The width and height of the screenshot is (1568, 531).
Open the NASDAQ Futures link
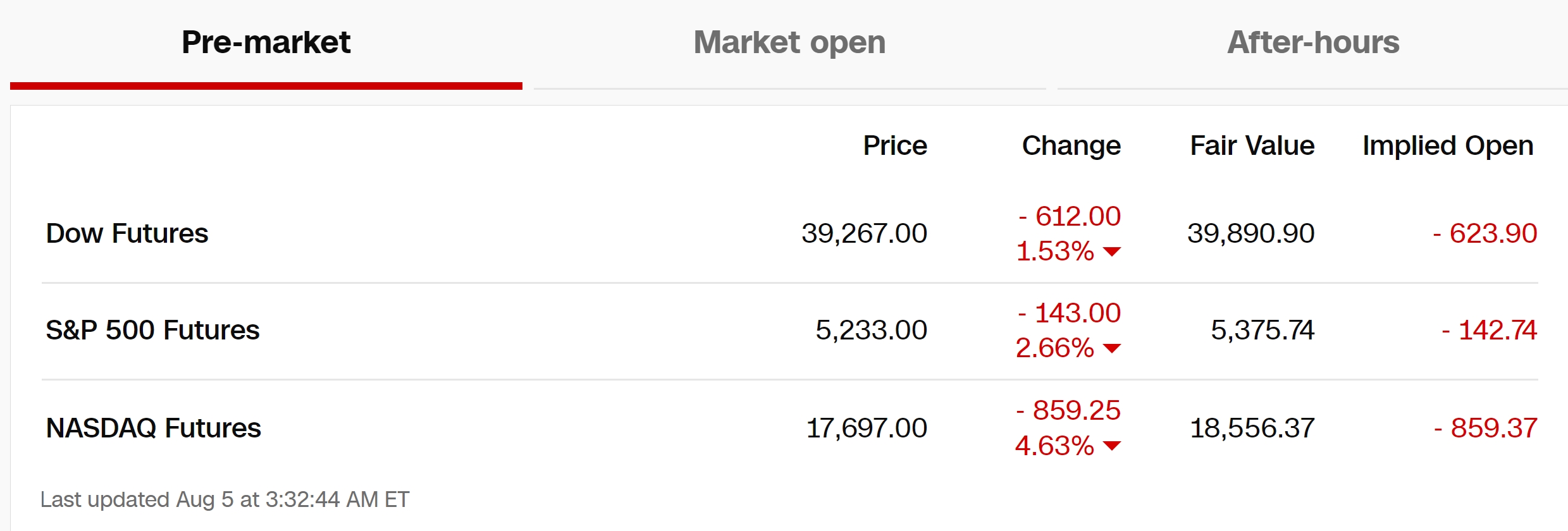point(154,428)
